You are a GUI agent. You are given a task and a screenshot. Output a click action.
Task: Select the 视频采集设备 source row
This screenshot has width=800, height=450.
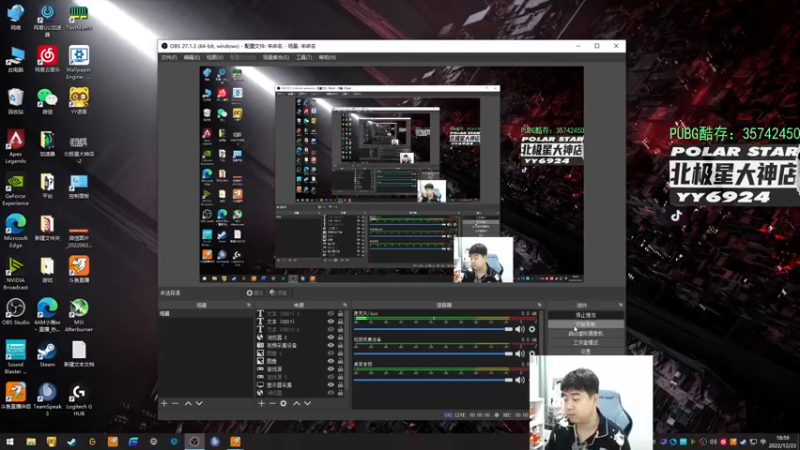coord(301,345)
